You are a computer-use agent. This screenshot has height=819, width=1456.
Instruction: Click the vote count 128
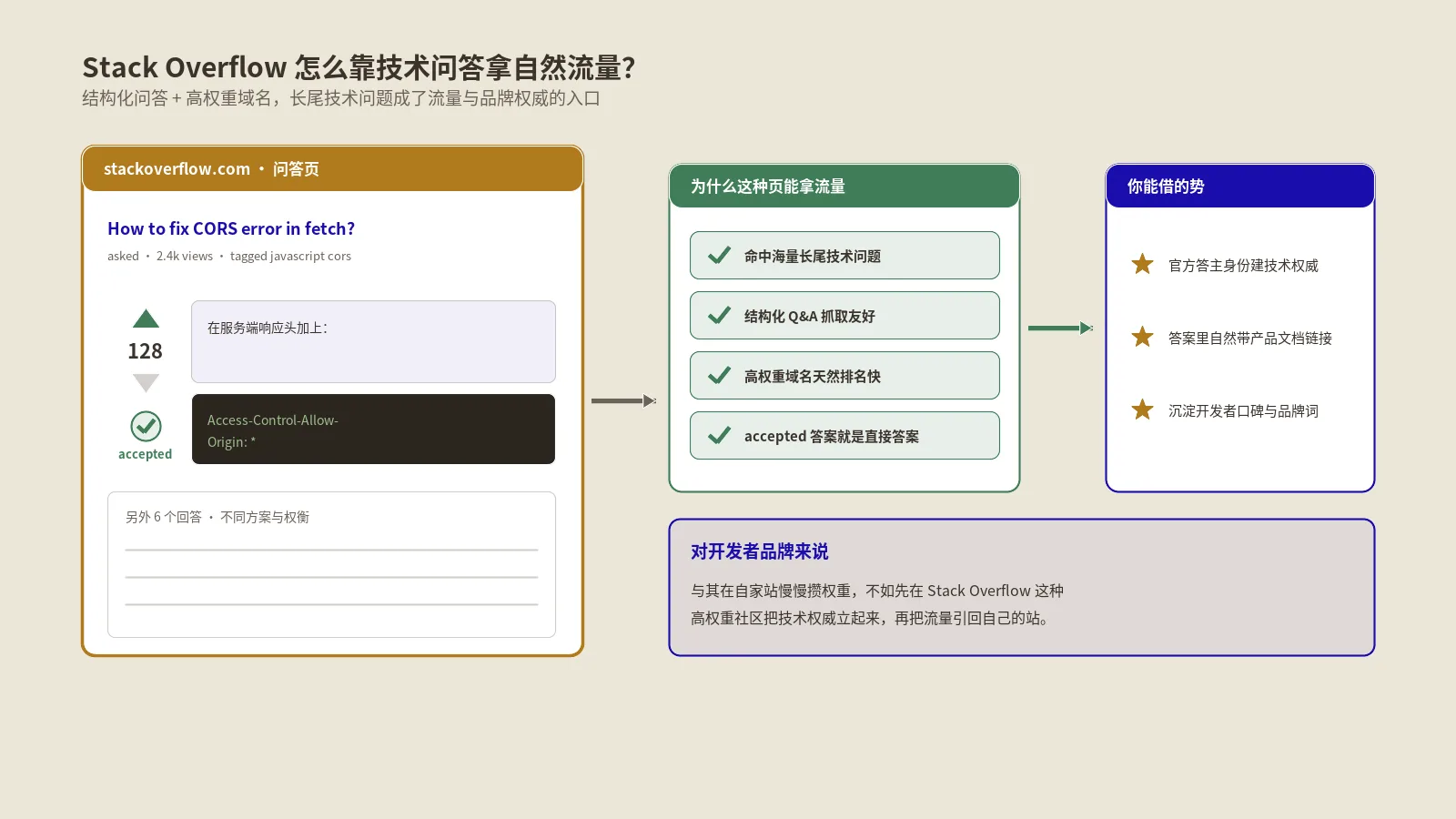[x=146, y=351]
